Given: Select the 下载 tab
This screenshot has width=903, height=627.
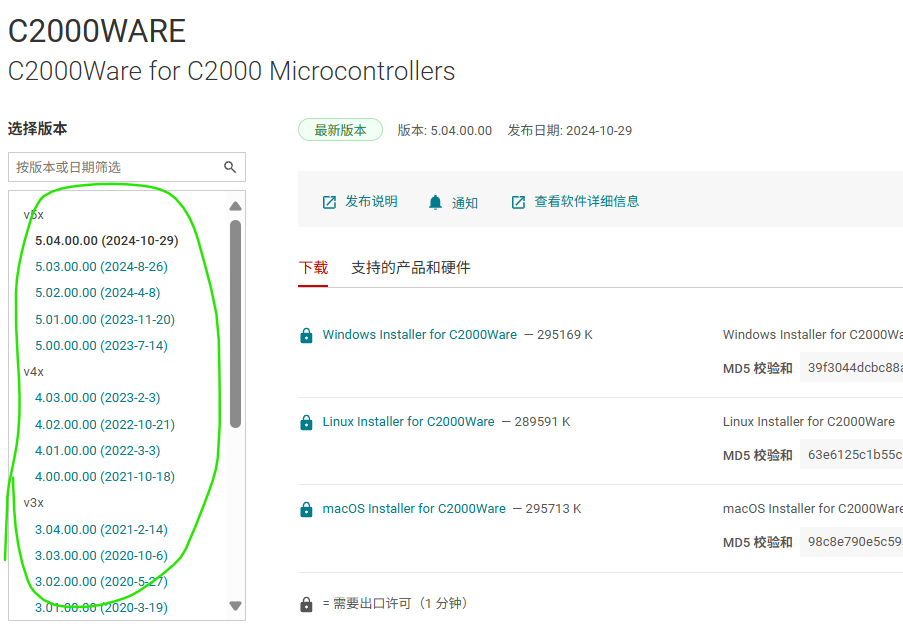Looking at the screenshot, I should 313,267.
